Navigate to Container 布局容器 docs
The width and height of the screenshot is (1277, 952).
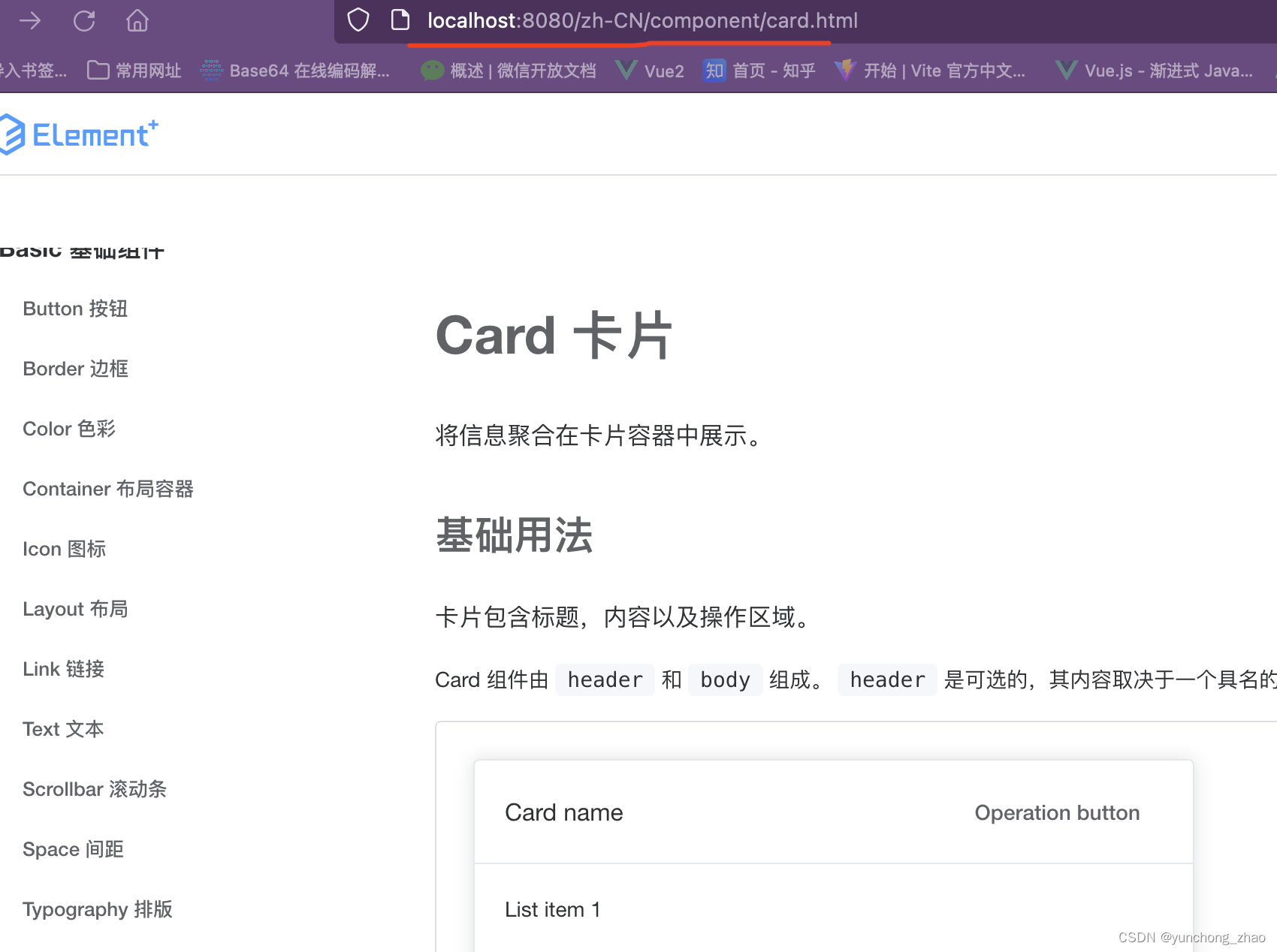tap(109, 489)
